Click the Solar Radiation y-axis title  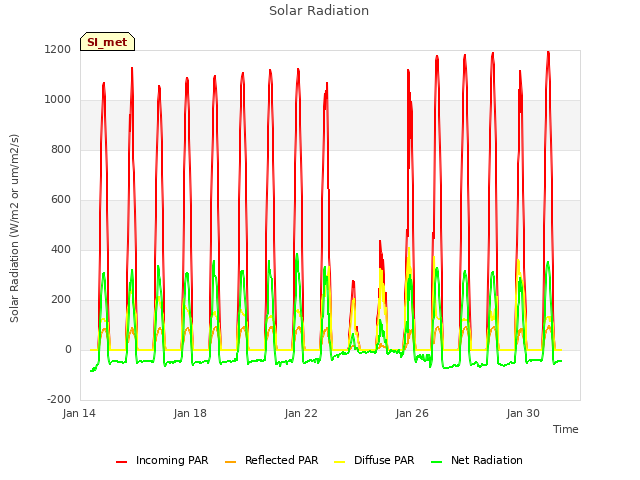point(14,228)
